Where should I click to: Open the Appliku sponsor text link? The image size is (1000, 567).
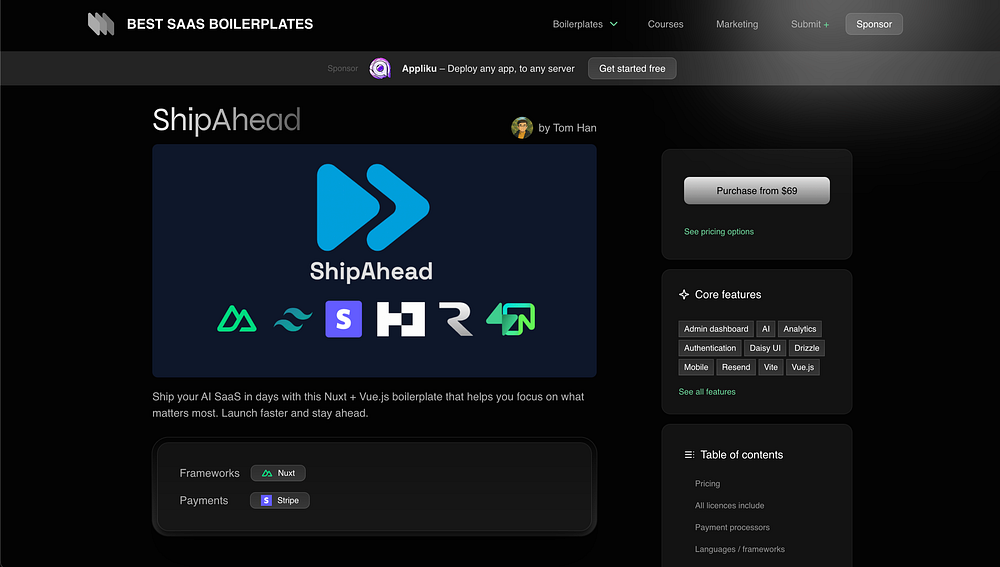tap(488, 69)
